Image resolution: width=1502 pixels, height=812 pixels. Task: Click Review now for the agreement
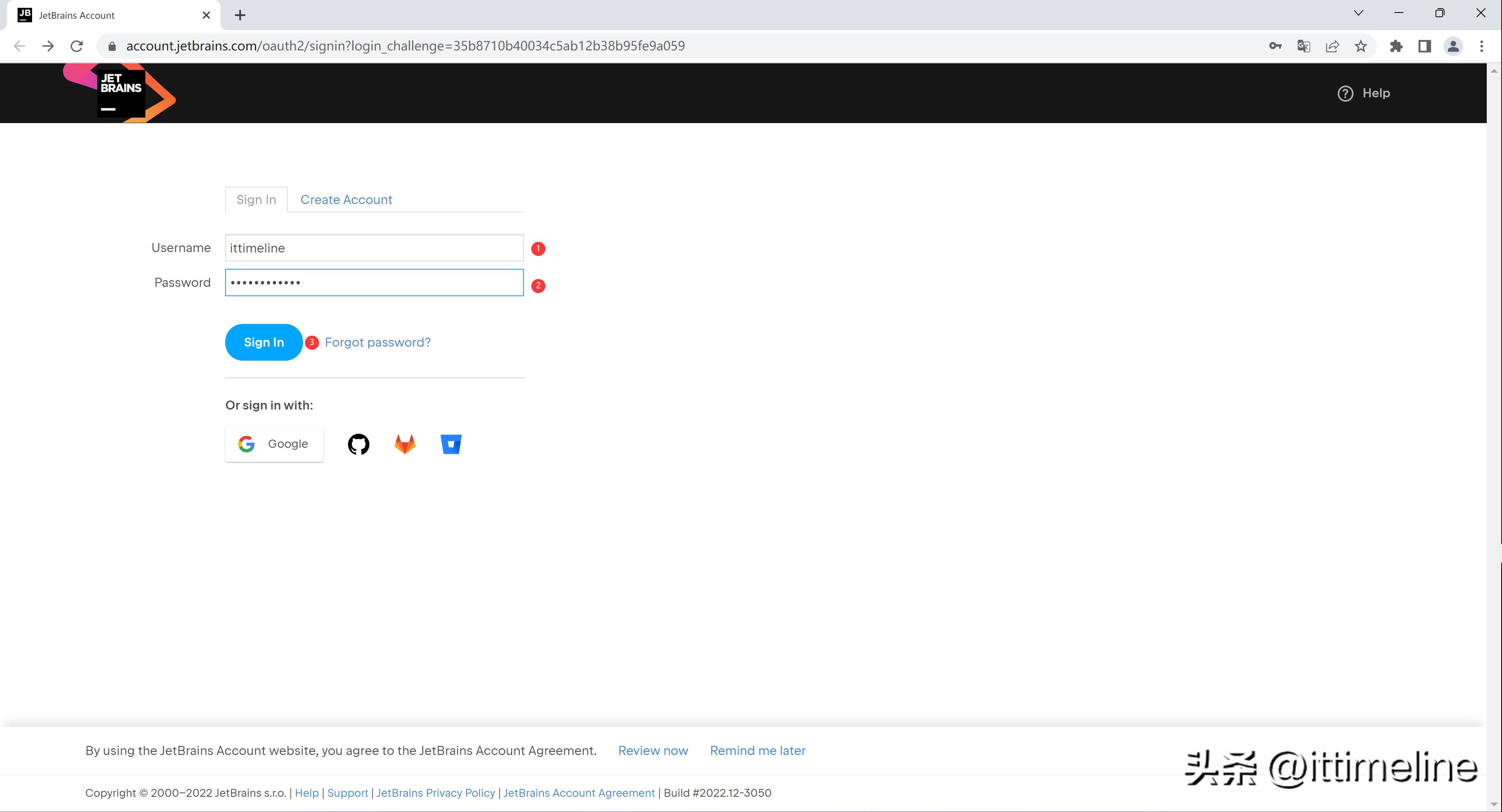[x=653, y=750]
